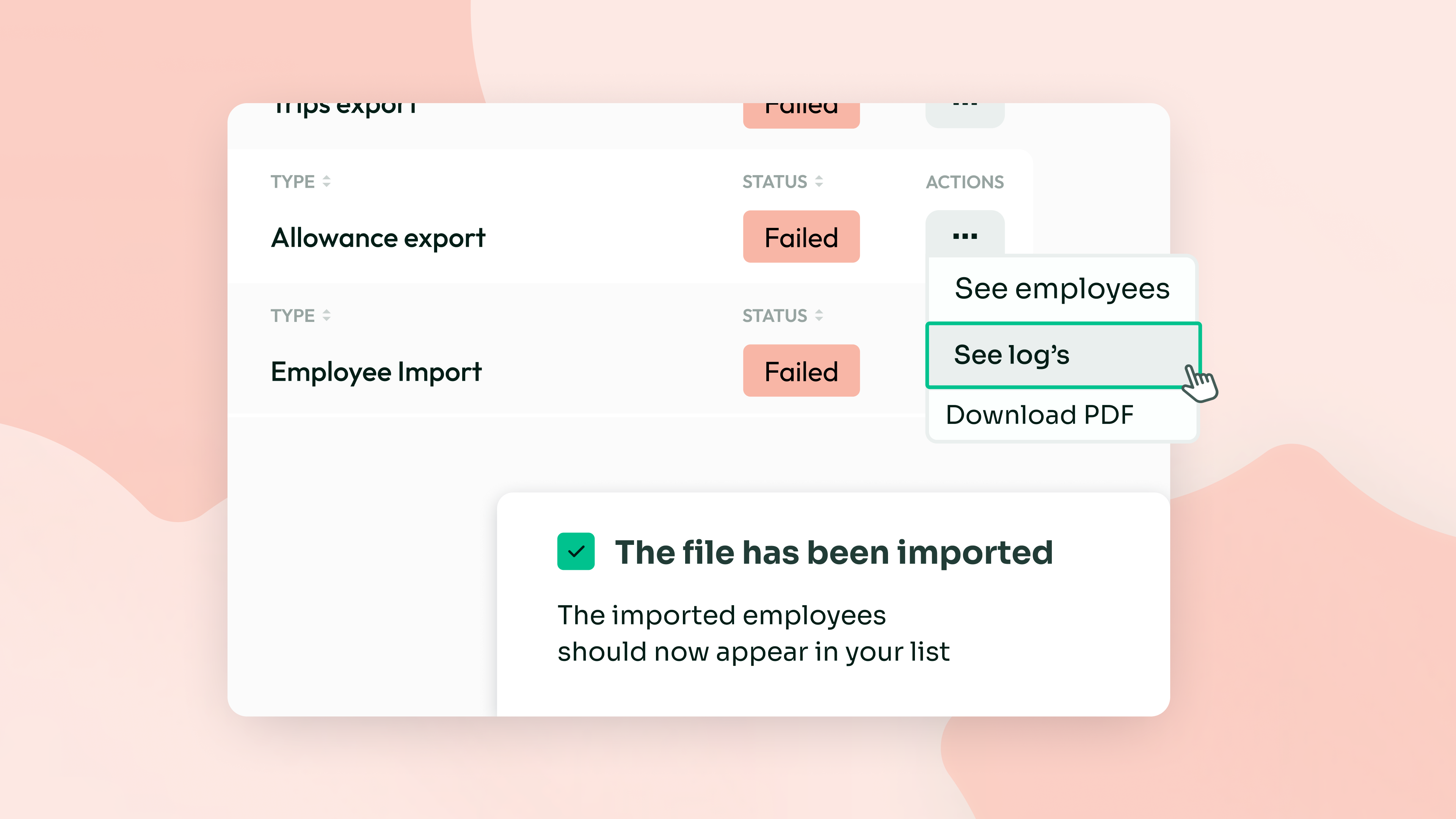This screenshot has width=1456, height=819.
Task: Click Failed badge for Employee Import
Action: click(x=801, y=371)
